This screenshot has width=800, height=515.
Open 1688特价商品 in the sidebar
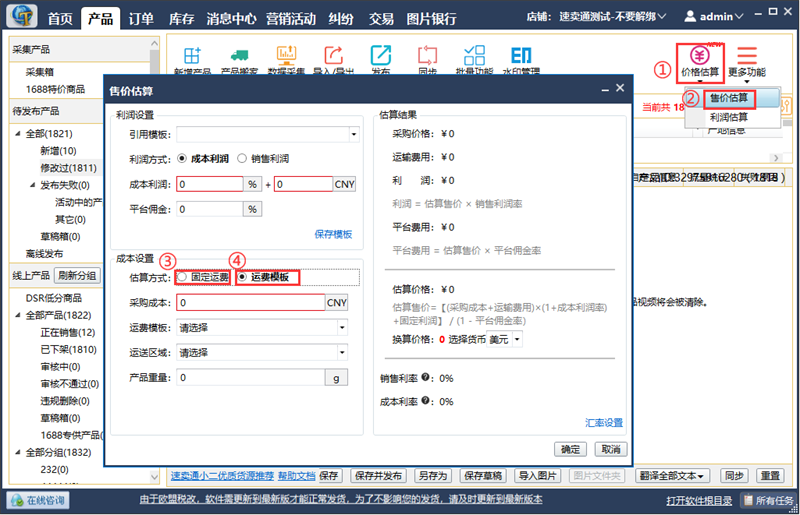[56, 89]
